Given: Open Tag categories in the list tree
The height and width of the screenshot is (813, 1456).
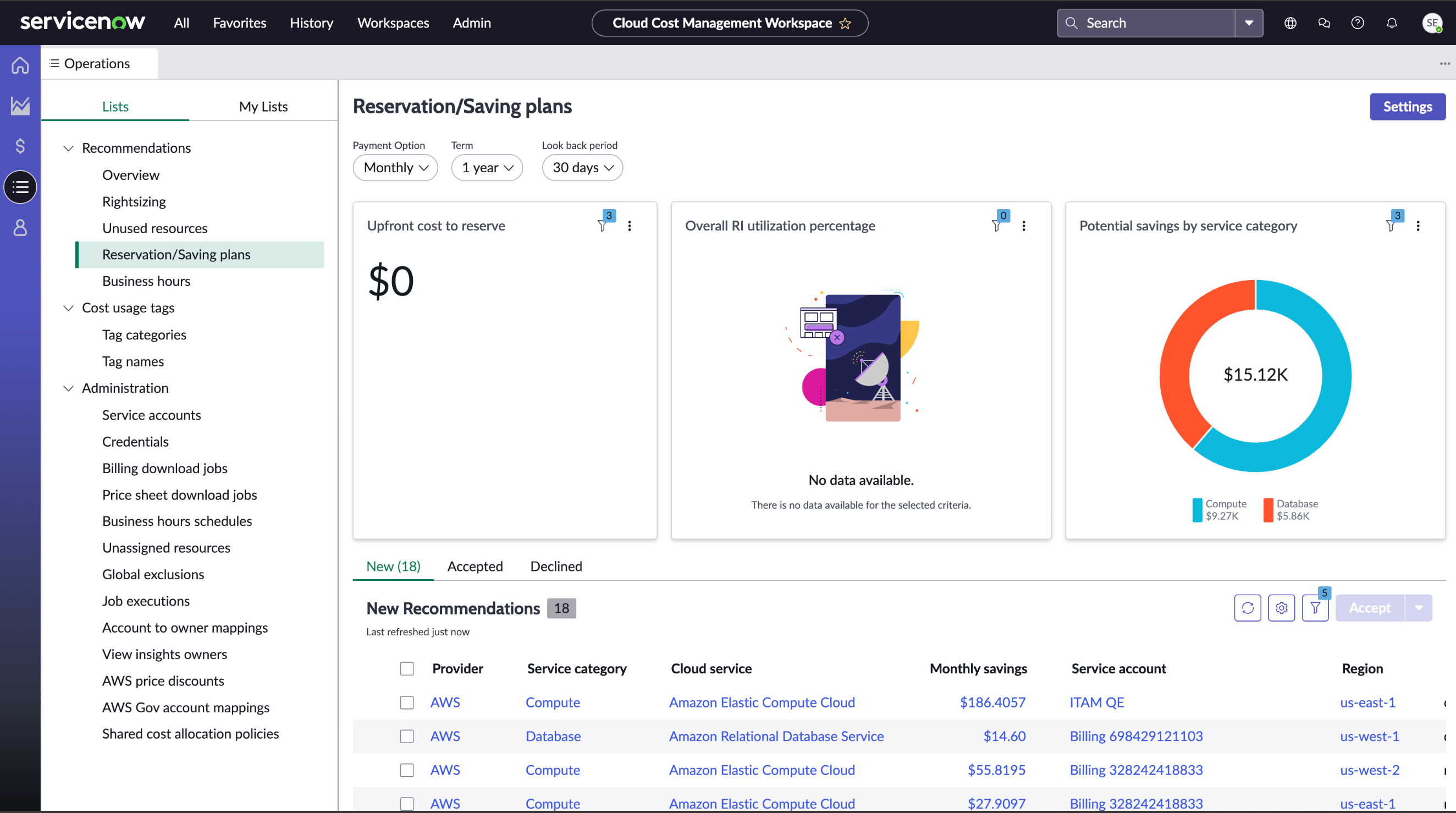Looking at the screenshot, I should point(144,335).
